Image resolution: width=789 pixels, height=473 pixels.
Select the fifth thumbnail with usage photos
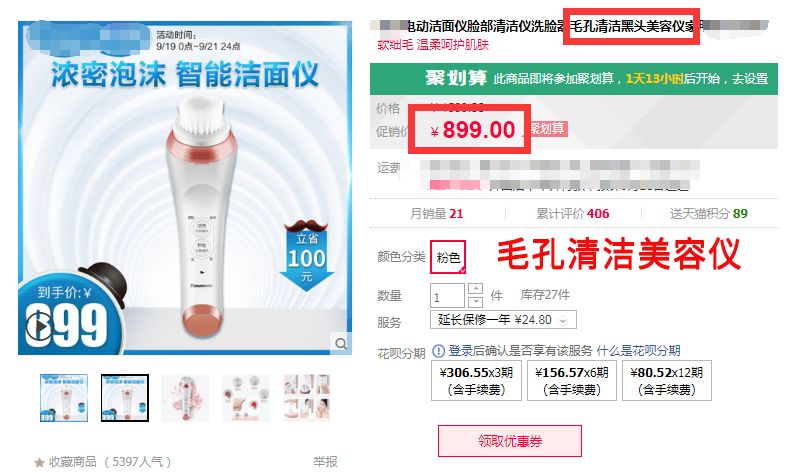point(306,398)
